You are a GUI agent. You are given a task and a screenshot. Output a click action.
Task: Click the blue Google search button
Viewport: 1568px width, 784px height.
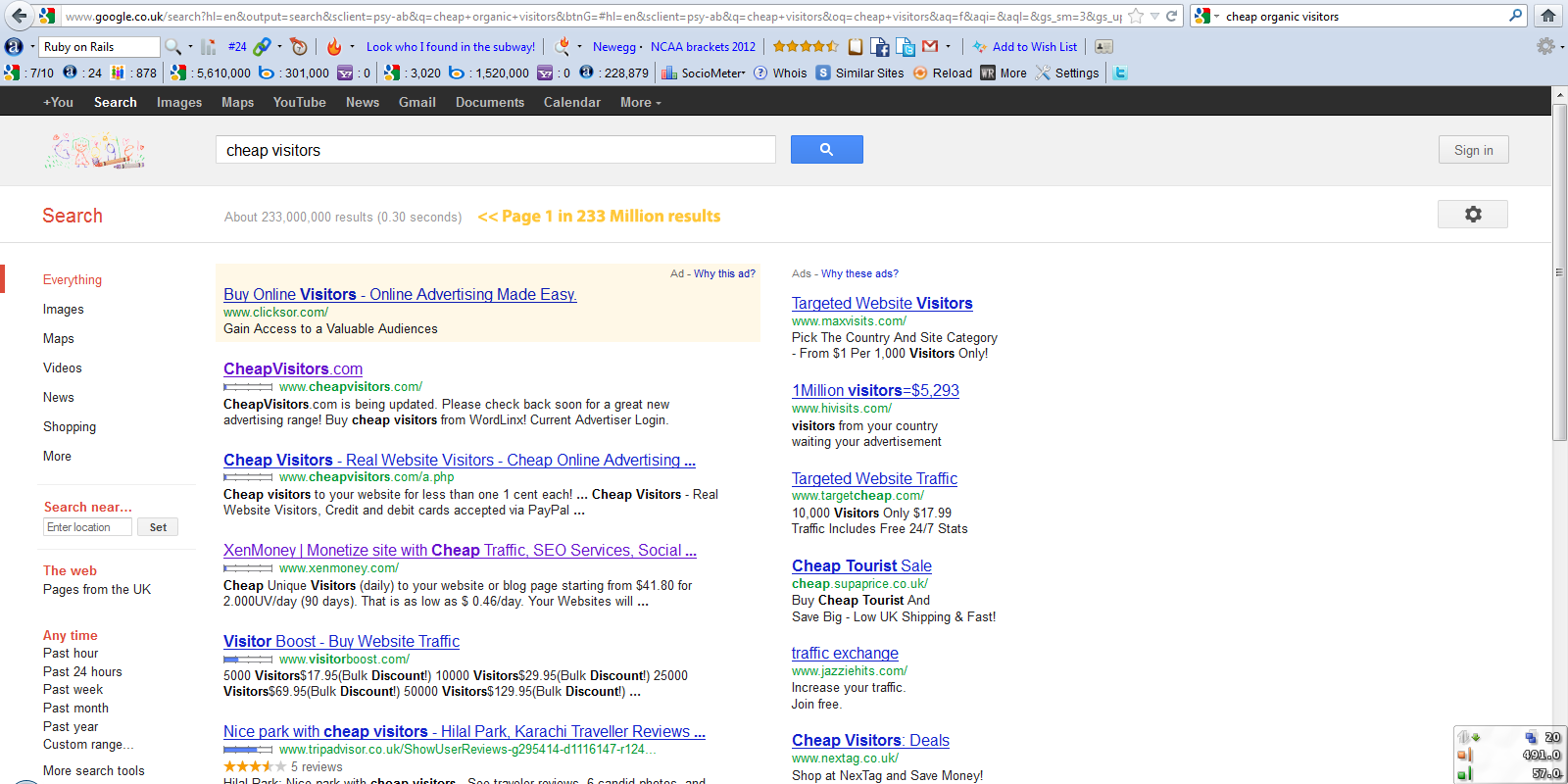[826, 149]
